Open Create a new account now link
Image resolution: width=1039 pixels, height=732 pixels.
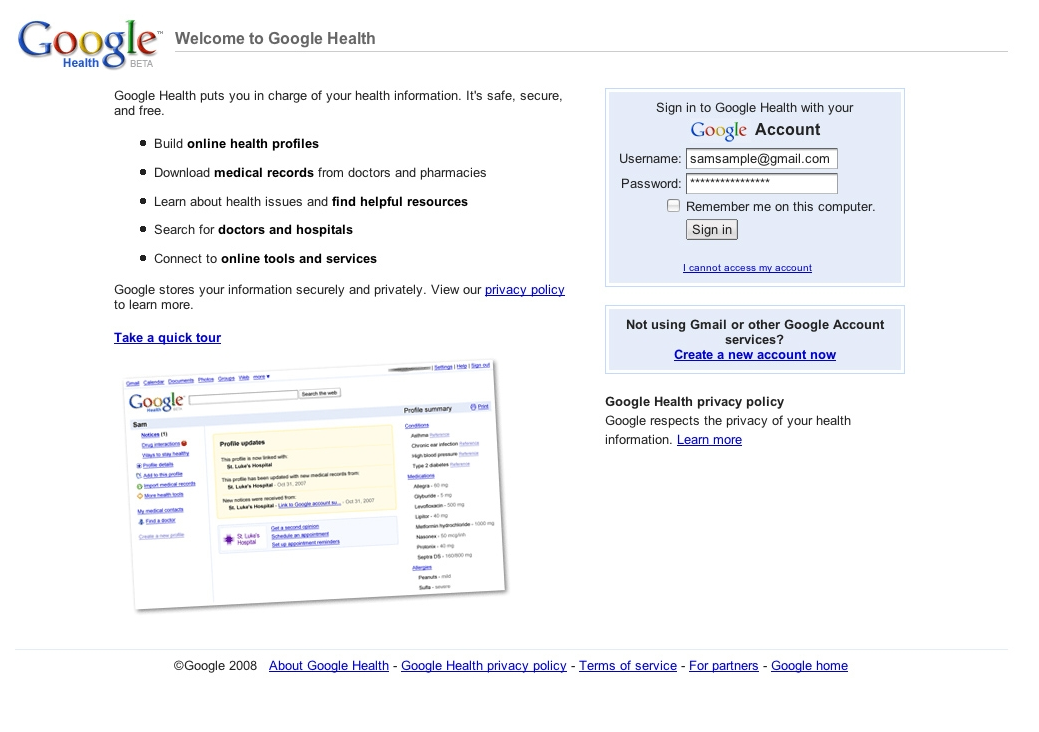pos(755,354)
